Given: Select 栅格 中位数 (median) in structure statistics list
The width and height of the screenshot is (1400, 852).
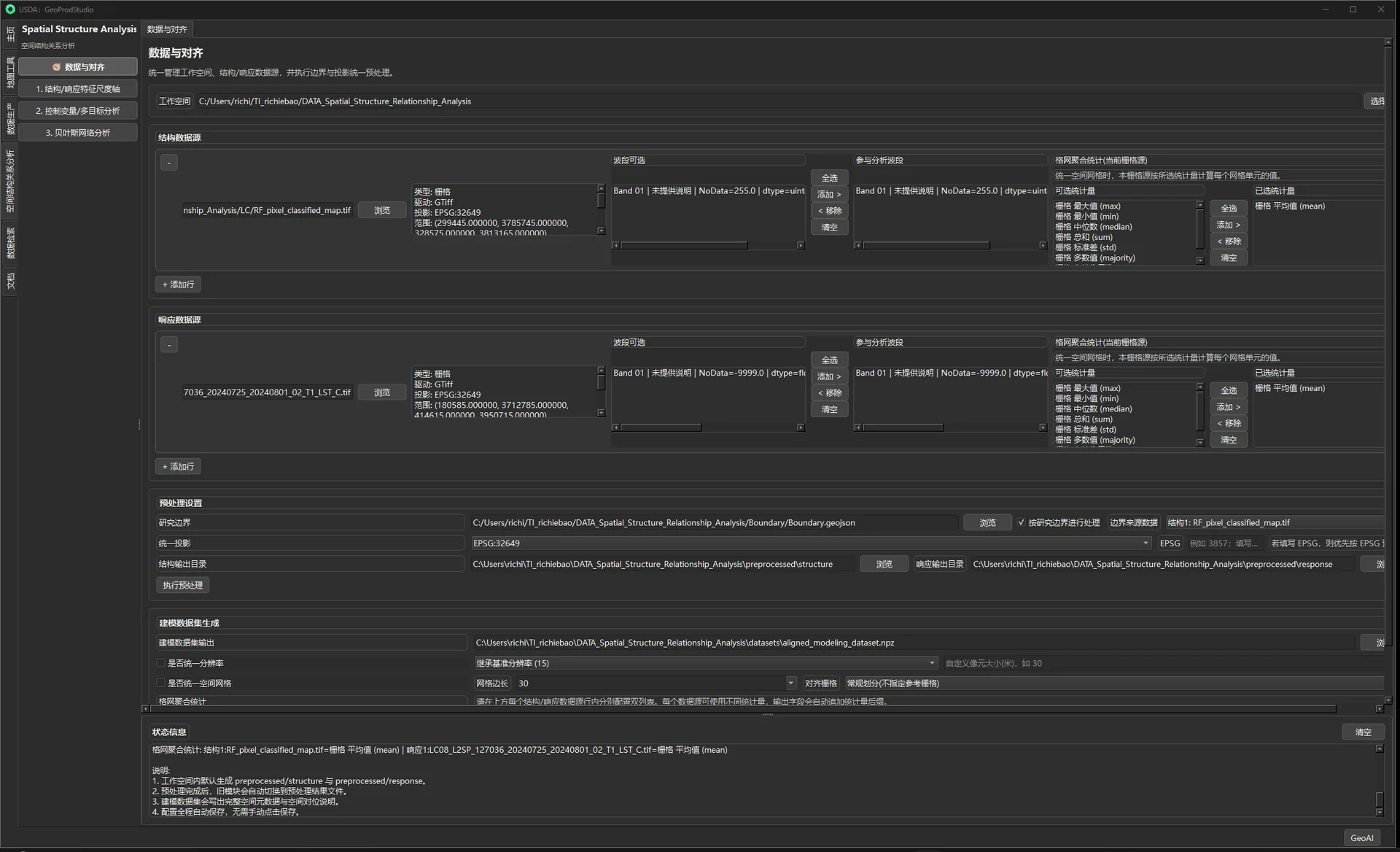Looking at the screenshot, I should pos(1094,227).
